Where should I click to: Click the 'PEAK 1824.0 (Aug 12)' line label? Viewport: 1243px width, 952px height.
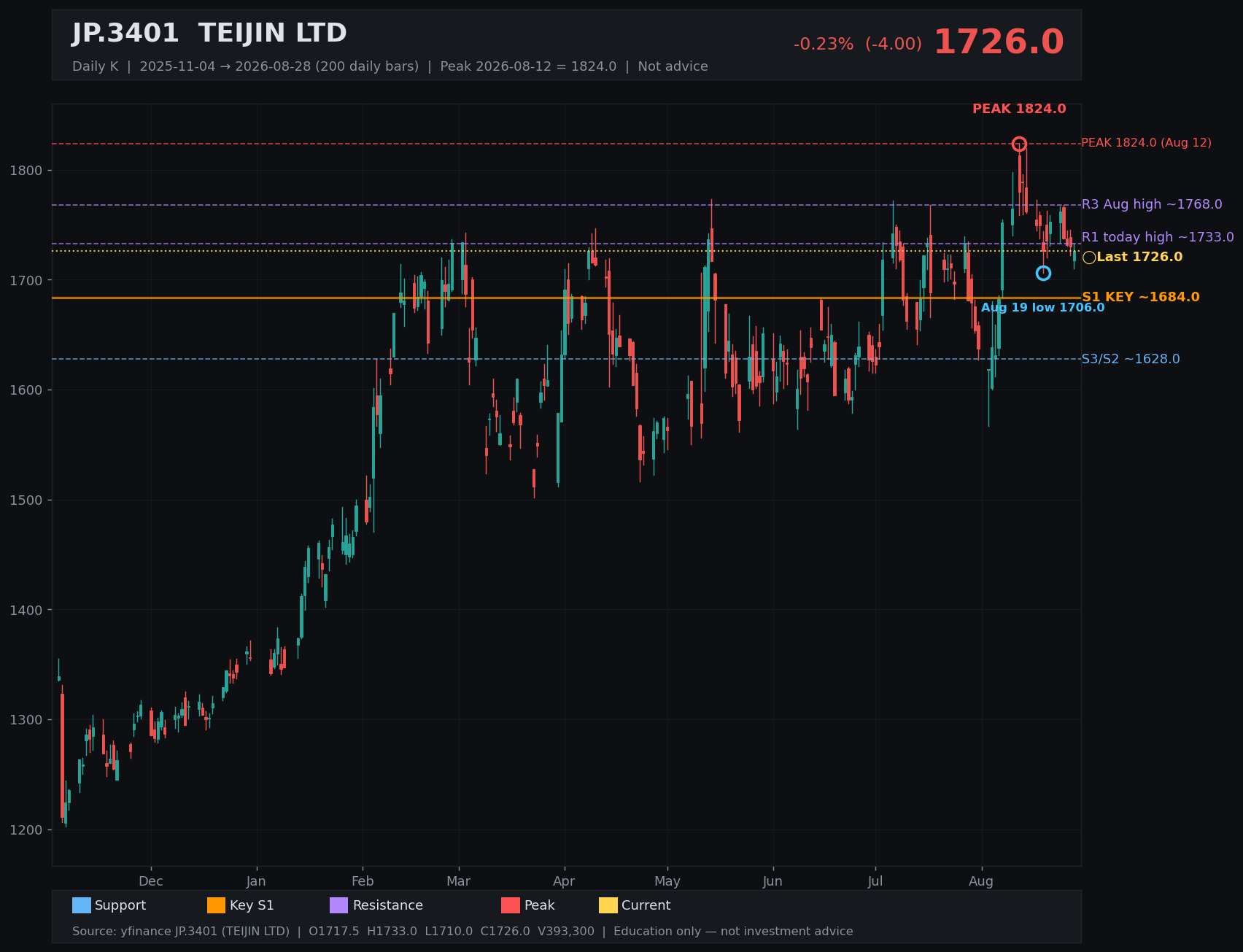pos(1146,143)
